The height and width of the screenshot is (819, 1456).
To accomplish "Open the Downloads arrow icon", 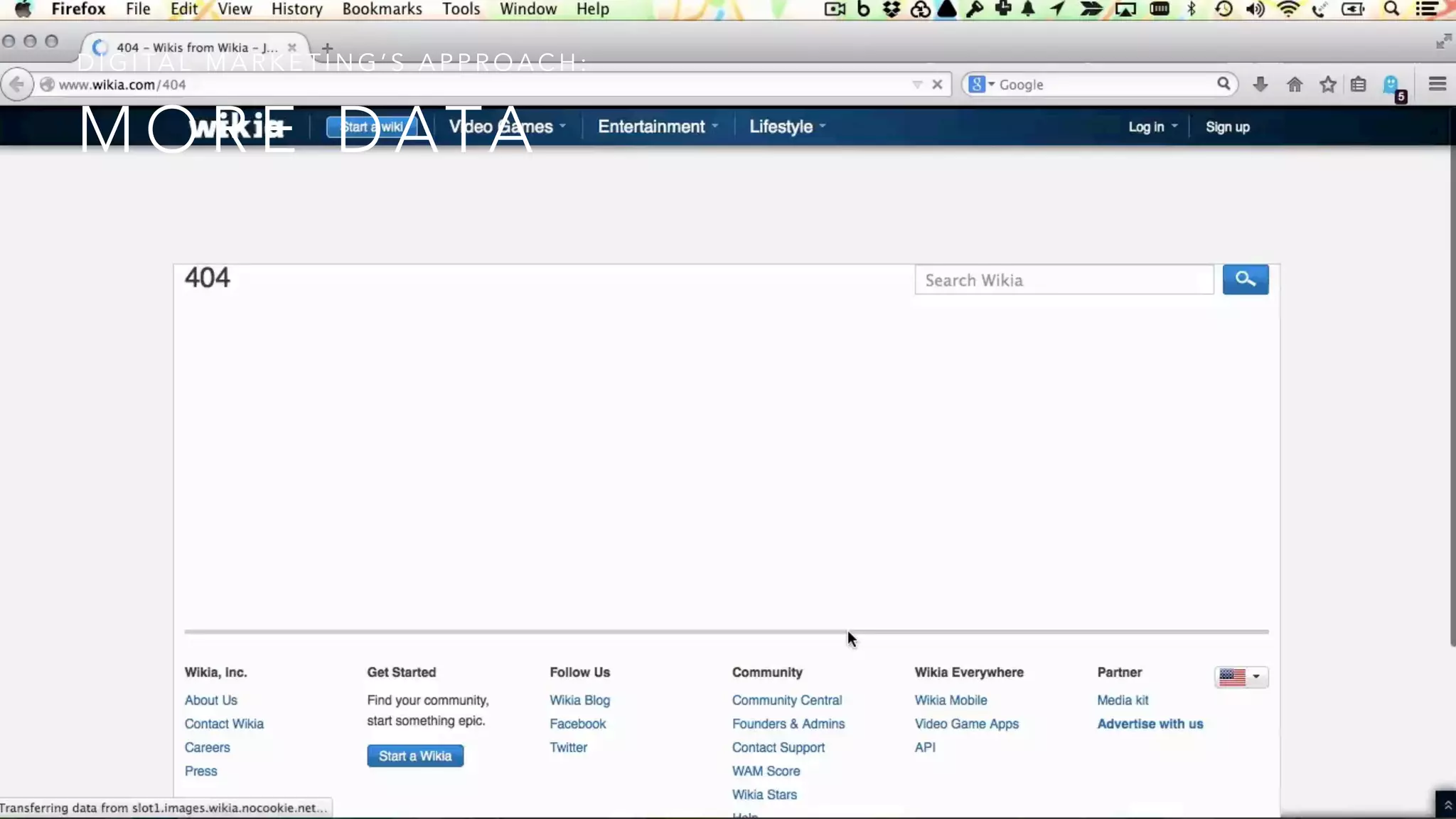I will 1260,85.
